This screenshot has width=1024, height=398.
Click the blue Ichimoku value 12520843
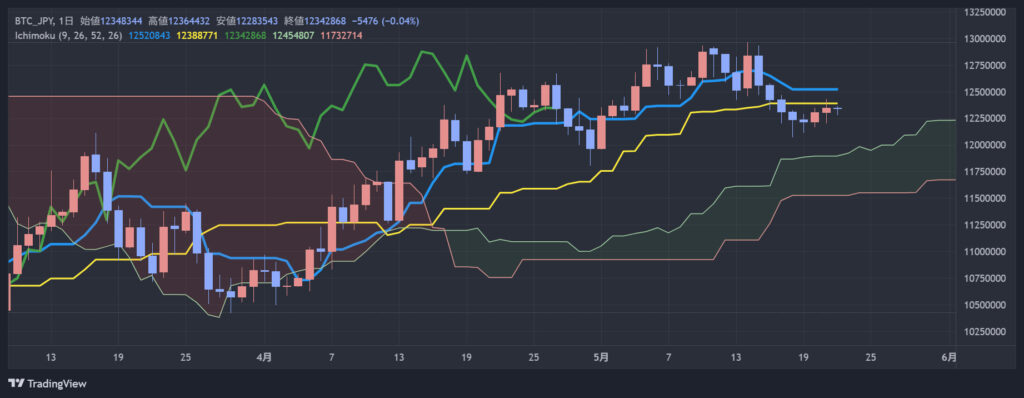point(150,35)
